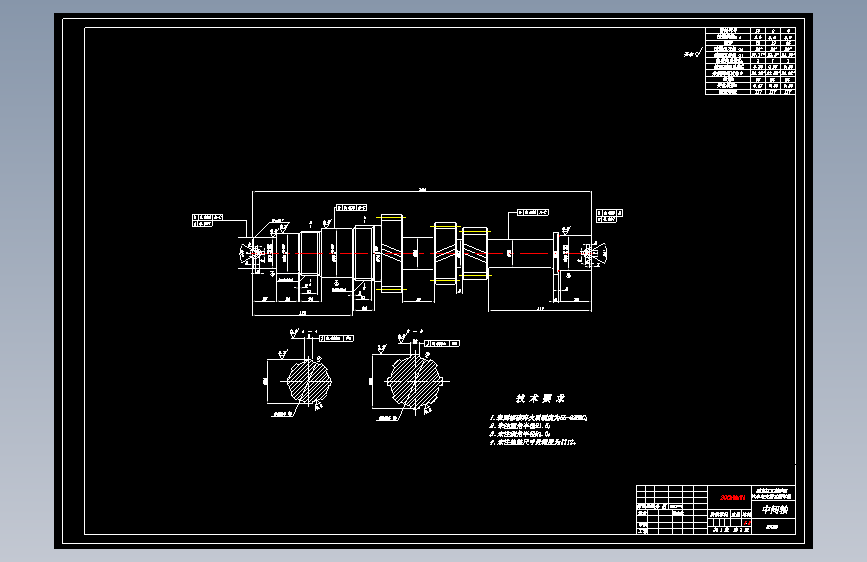Click the 技术要求 heading text
The image size is (867, 562).
point(540,398)
